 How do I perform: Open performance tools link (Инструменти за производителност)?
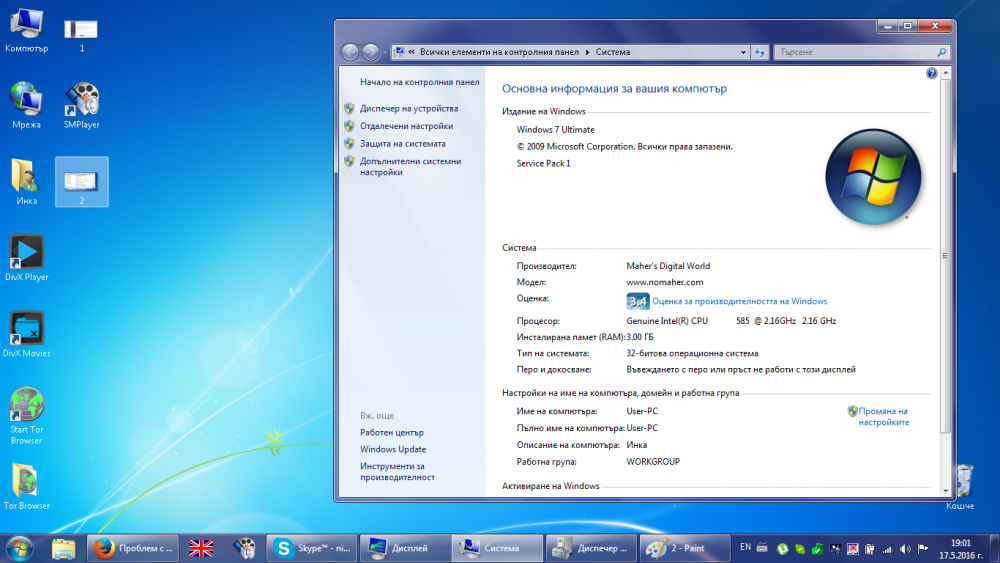point(397,471)
